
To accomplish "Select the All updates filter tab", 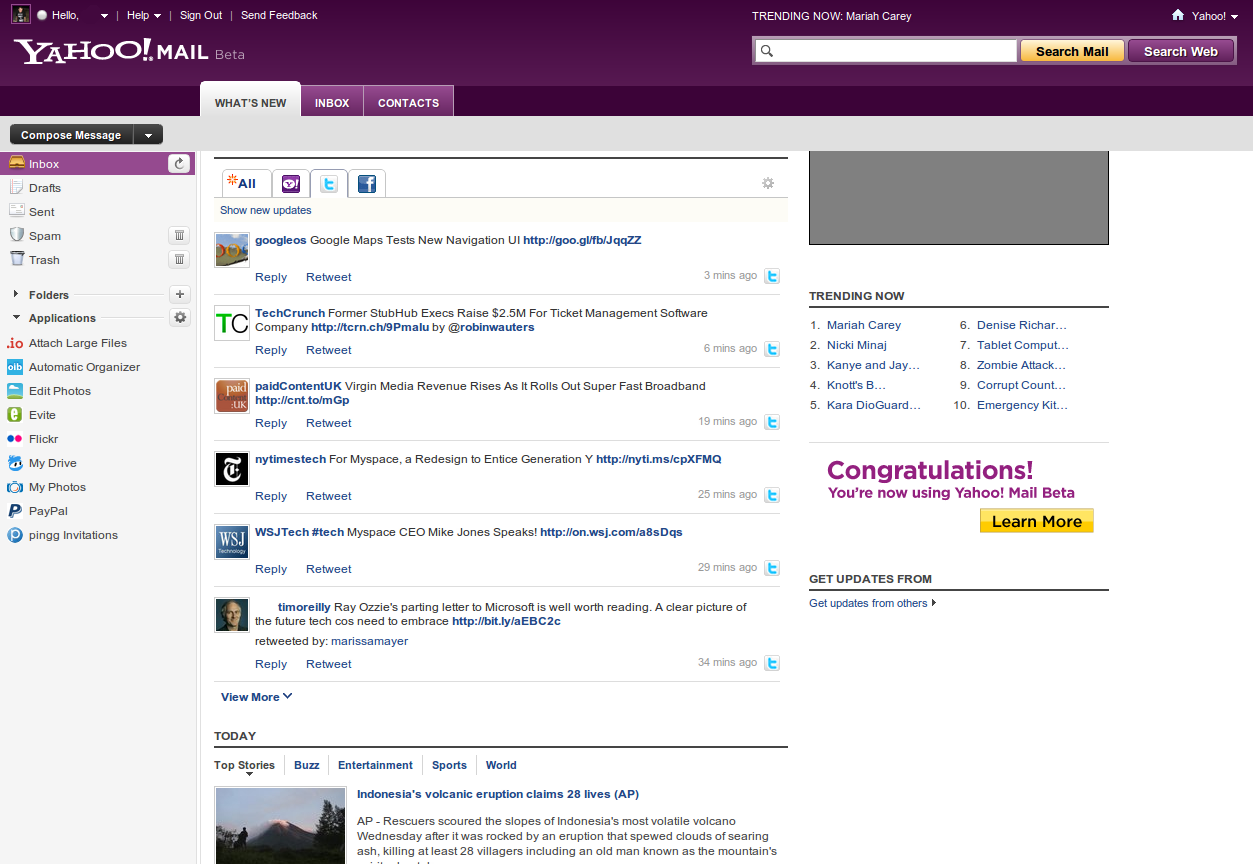I will click(x=245, y=183).
